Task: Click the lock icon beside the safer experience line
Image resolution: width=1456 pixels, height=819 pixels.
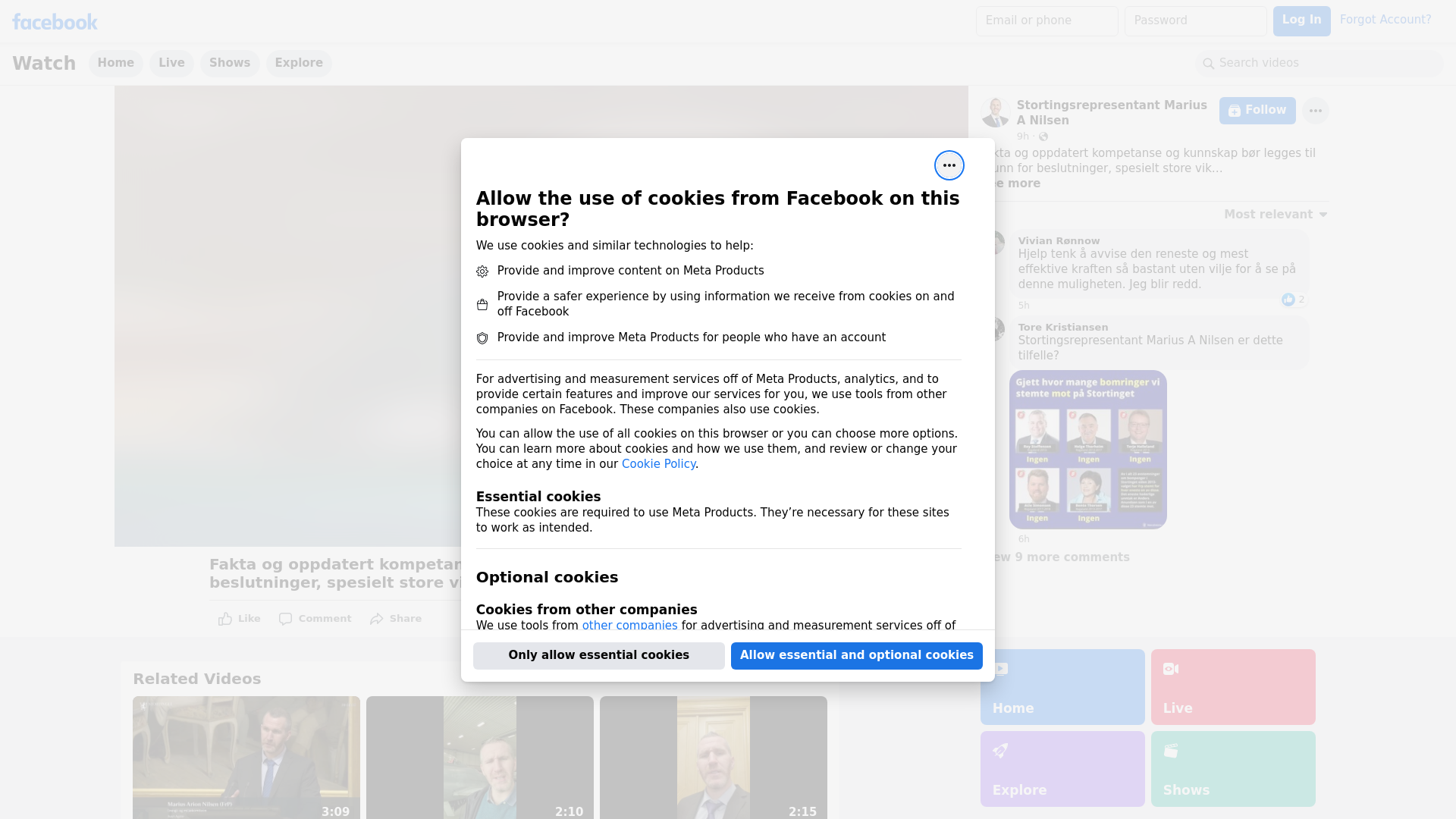Action: pos(482,305)
